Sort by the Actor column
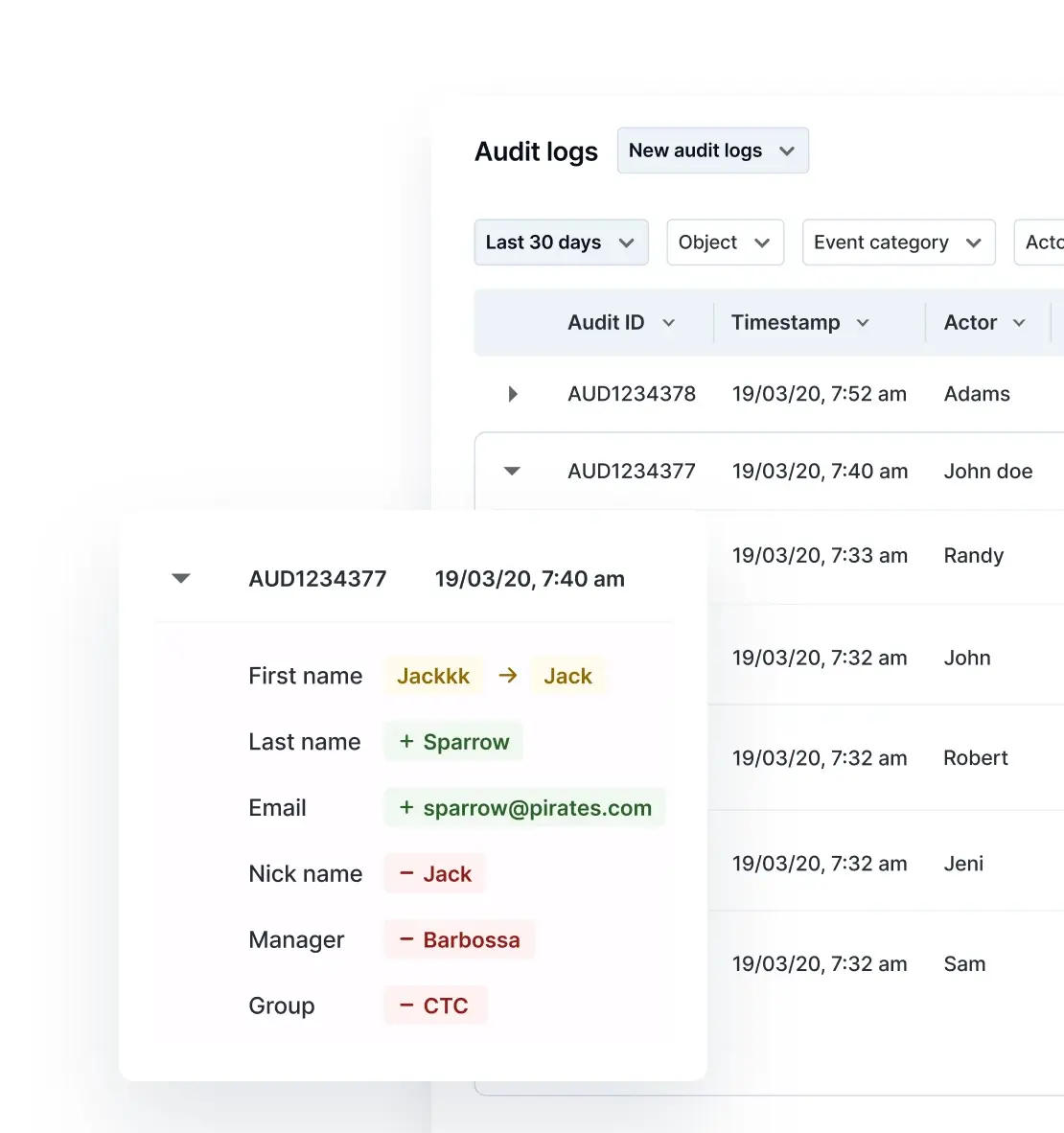Image resolution: width=1064 pixels, height=1133 pixels. tap(983, 322)
